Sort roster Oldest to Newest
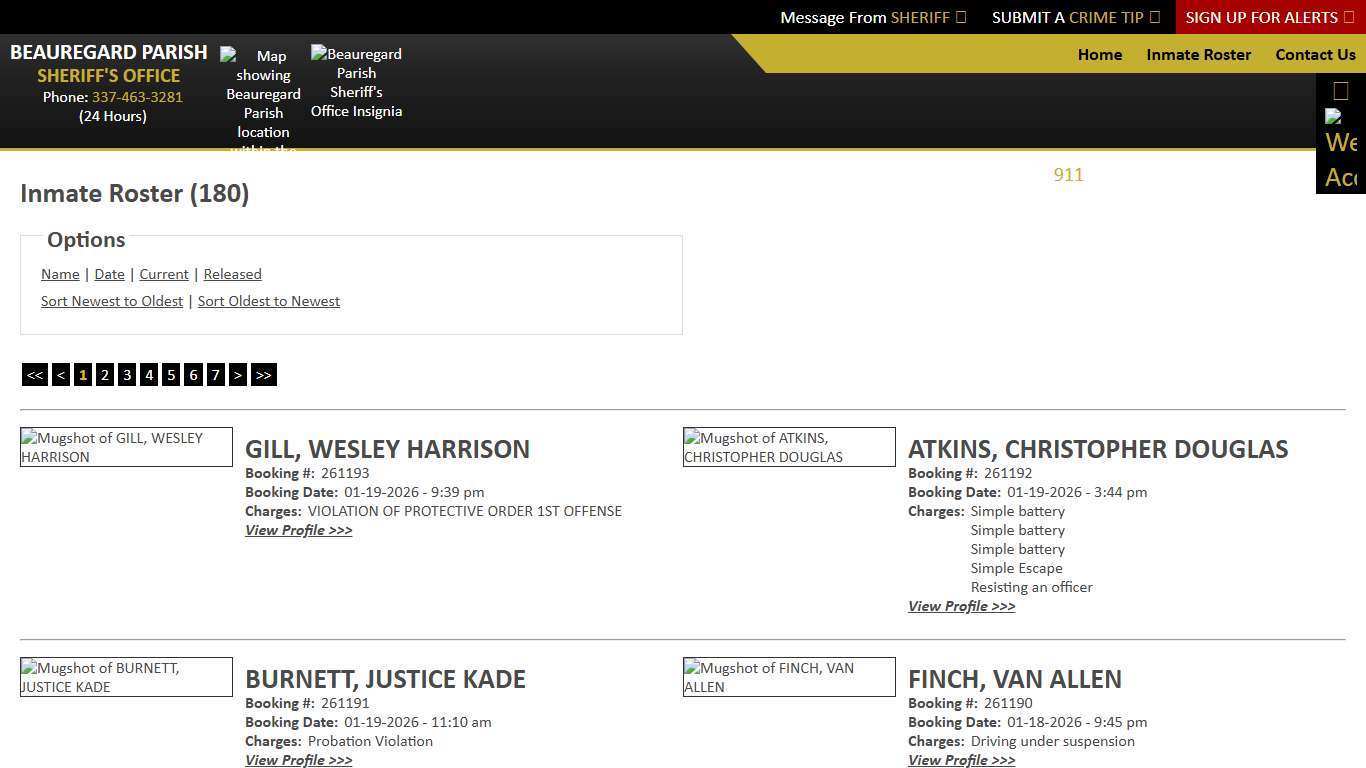This screenshot has height=768, width=1366. [268, 300]
